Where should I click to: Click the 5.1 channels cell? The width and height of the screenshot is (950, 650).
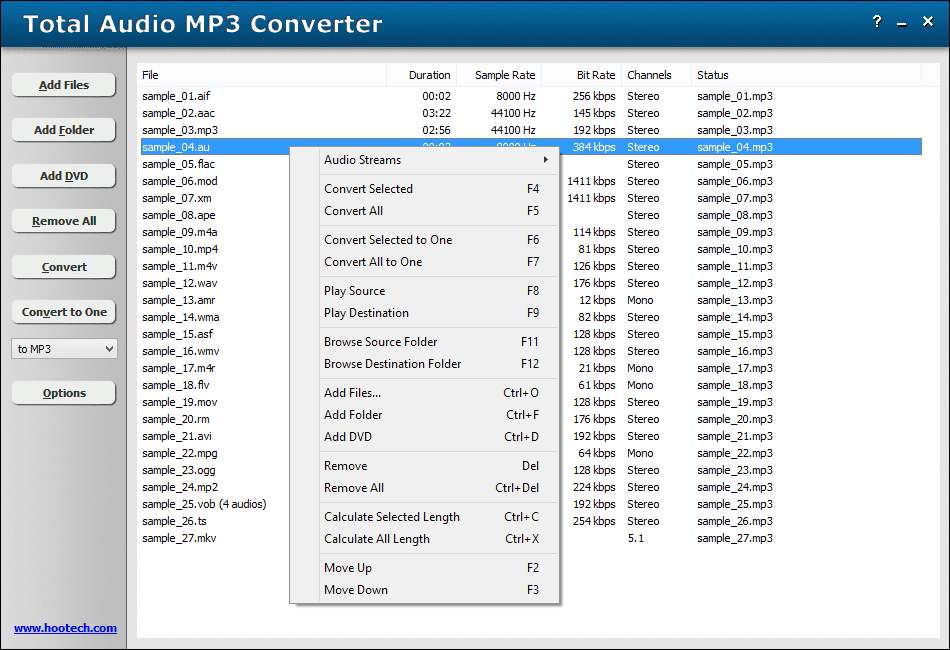[636, 538]
